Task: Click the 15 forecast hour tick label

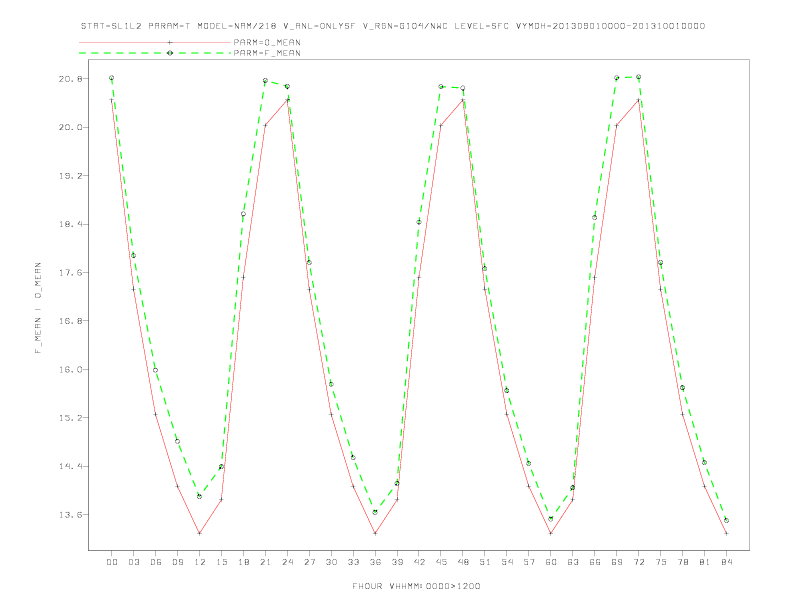Action: pyautogui.click(x=221, y=562)
